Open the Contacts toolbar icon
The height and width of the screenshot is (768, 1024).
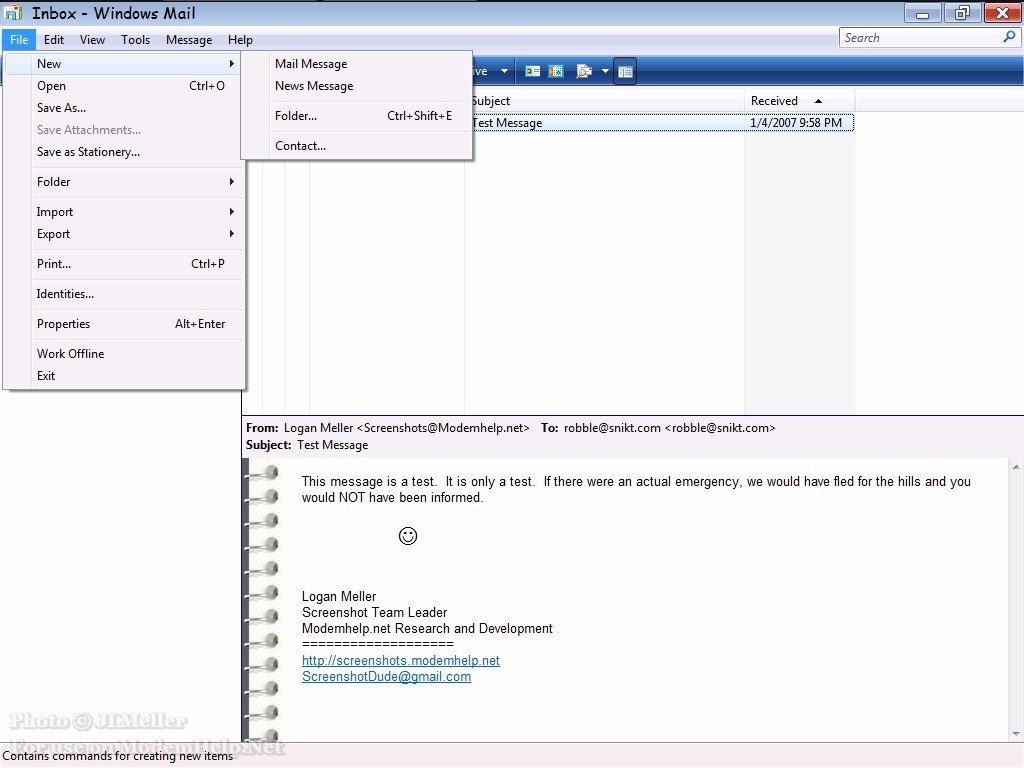click(533, 71)
